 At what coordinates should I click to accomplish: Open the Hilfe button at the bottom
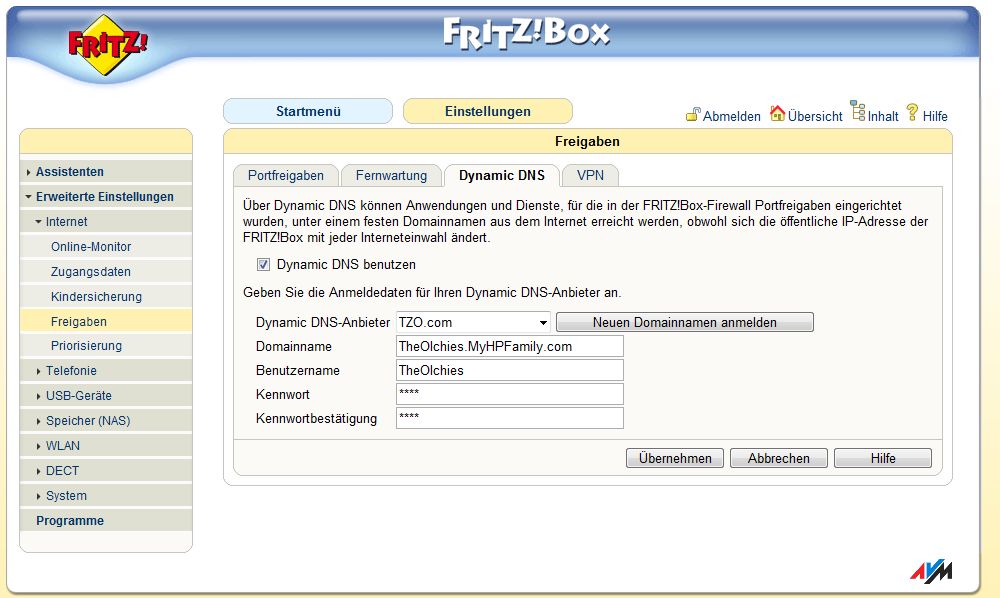883,458
